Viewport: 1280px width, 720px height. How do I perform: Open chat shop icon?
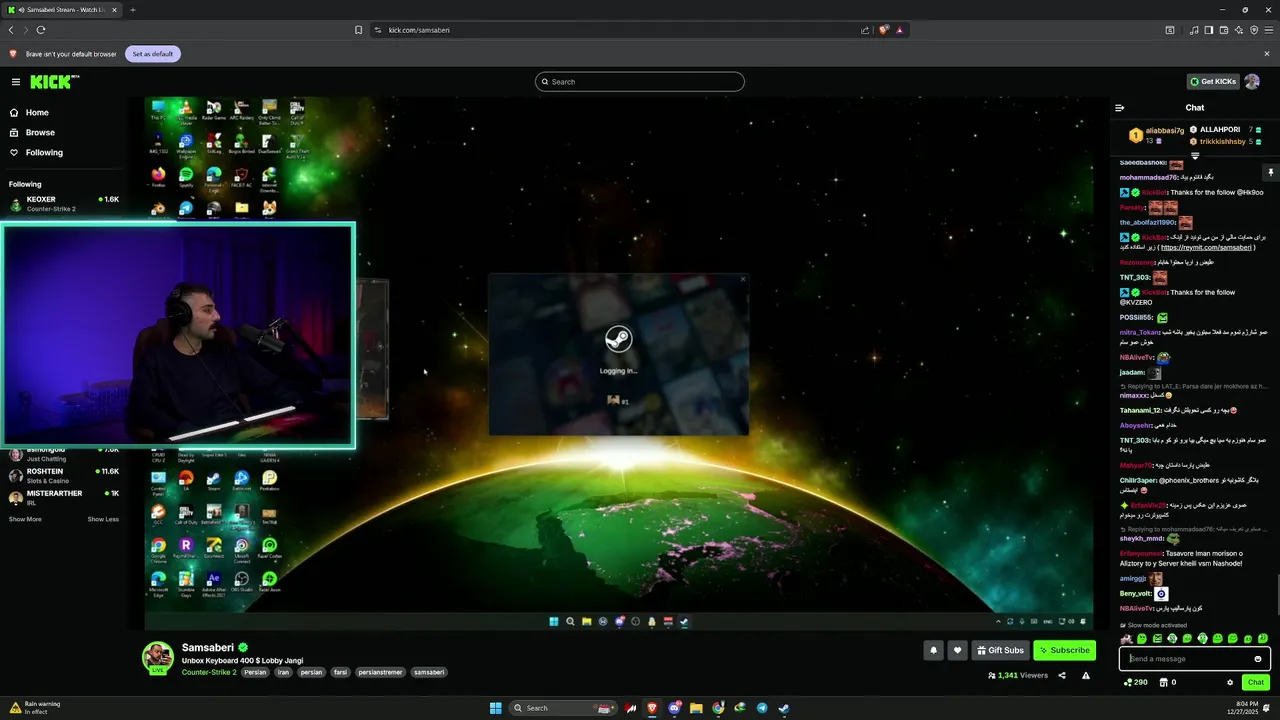point(1163,683)
